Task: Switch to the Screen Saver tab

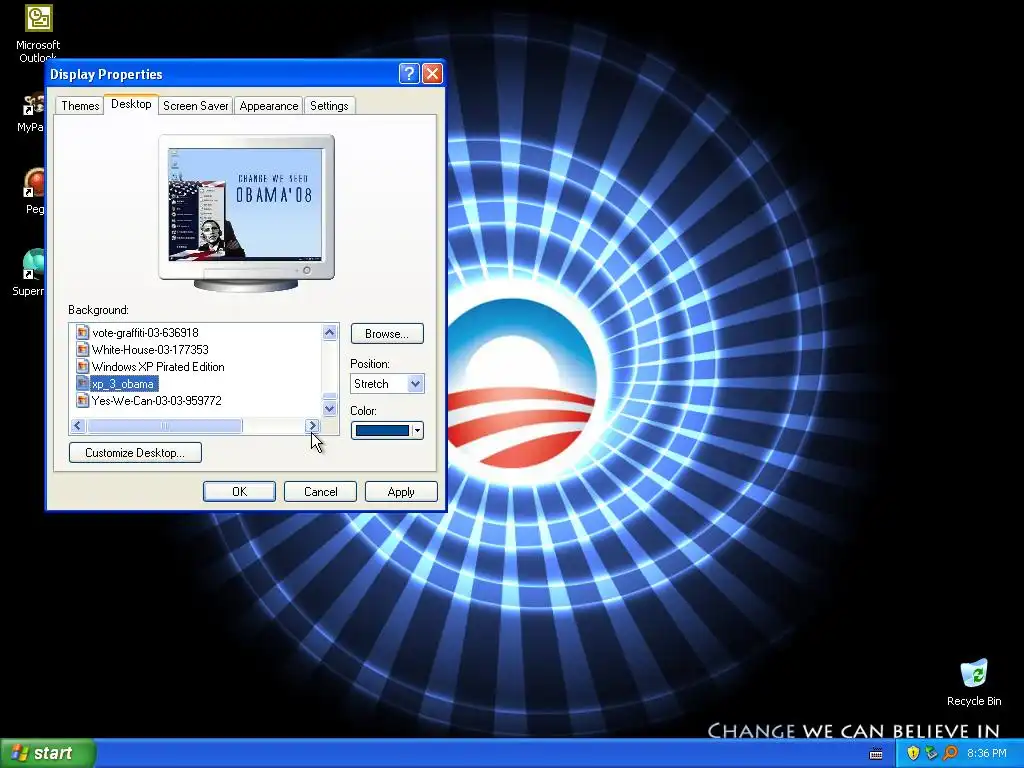Action: (195, 106)
